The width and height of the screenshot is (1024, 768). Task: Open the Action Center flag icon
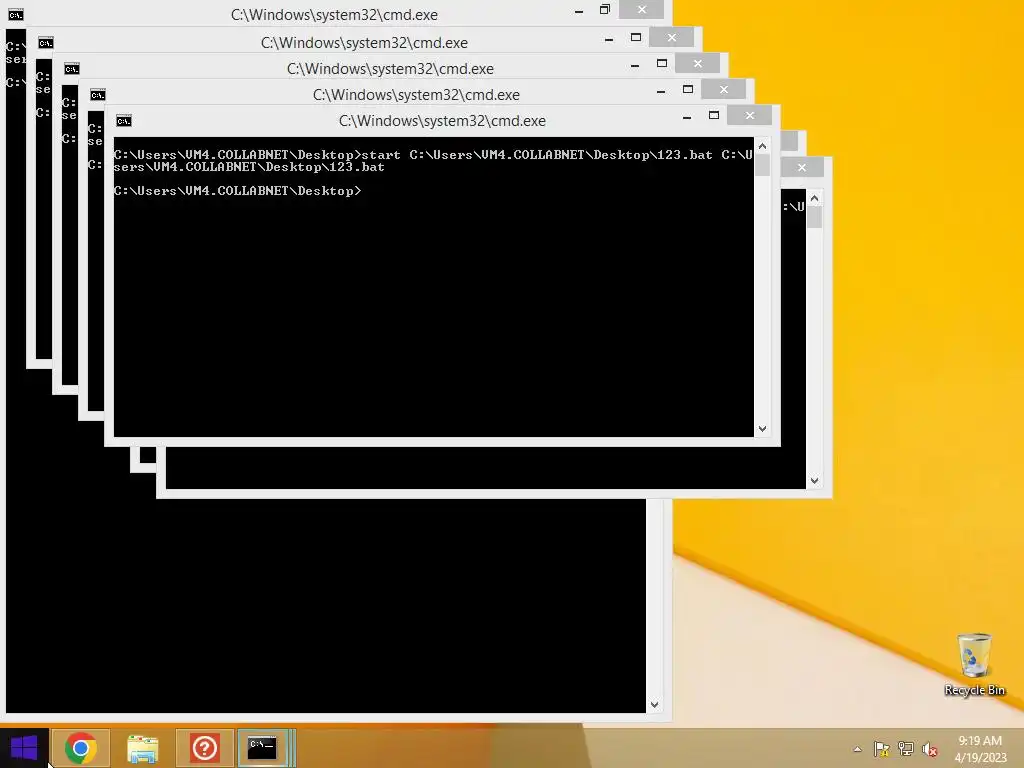click(x=882, y=749)
